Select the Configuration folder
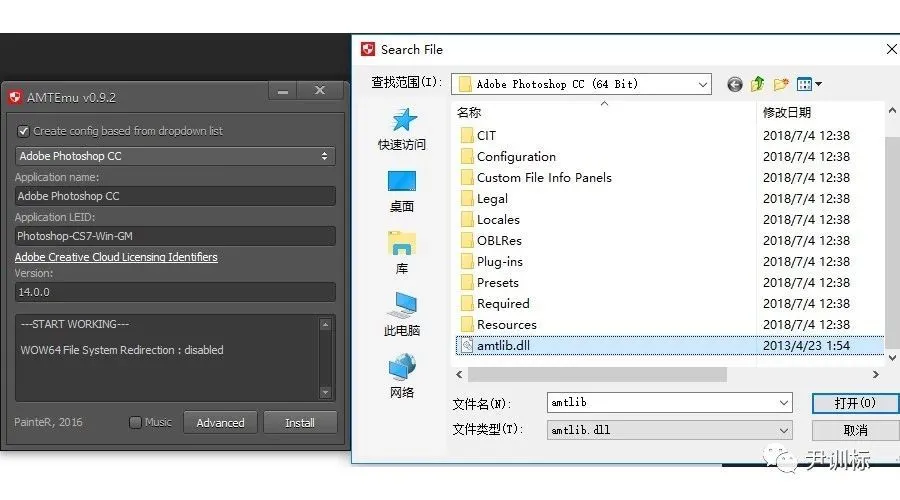This screenshot has width=900, height=500. point(516,157)
